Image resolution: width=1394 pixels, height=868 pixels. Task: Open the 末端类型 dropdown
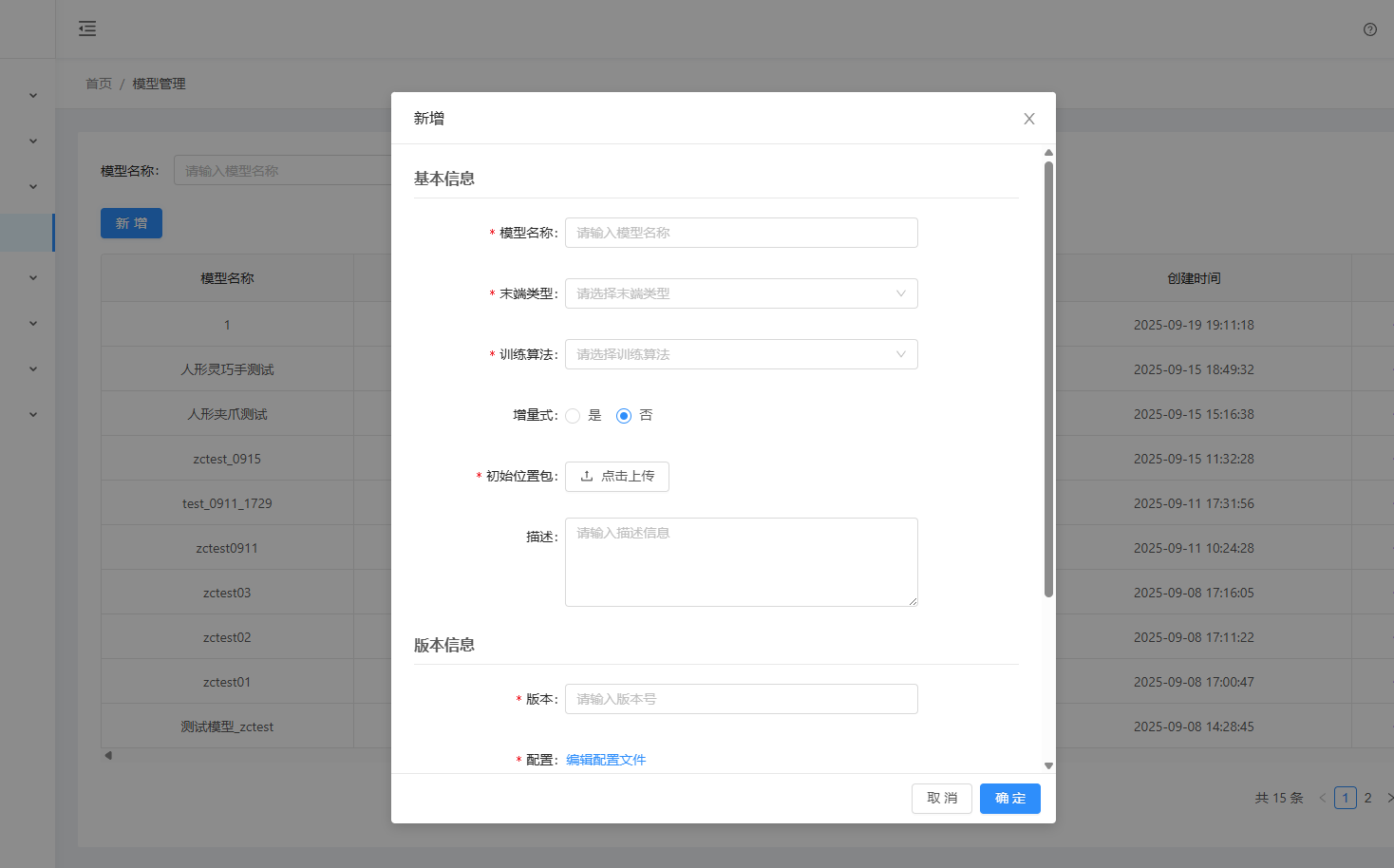click(x=741, y=292)
